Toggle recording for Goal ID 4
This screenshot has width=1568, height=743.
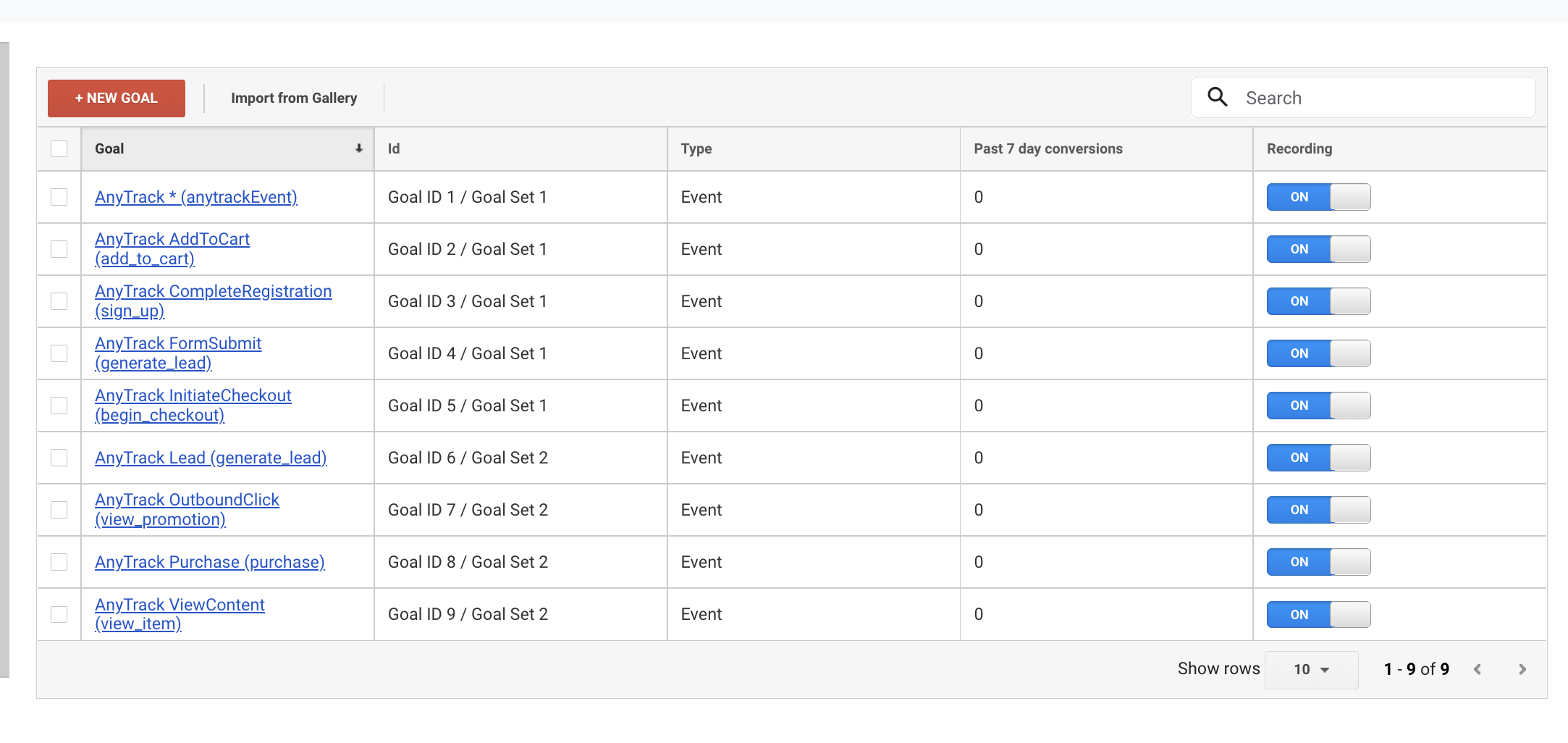(1318, 353)
